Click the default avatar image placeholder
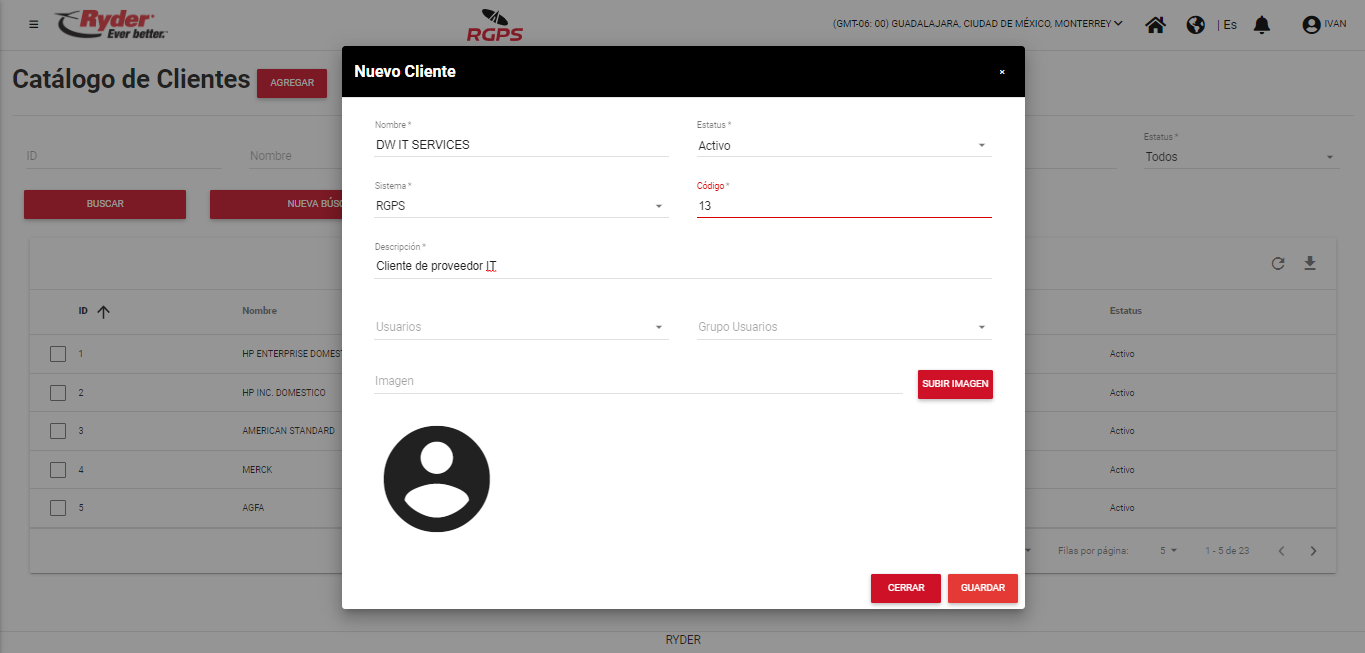Image resolution: width=1365 pixels, height=653 pixels. point(437,479)
